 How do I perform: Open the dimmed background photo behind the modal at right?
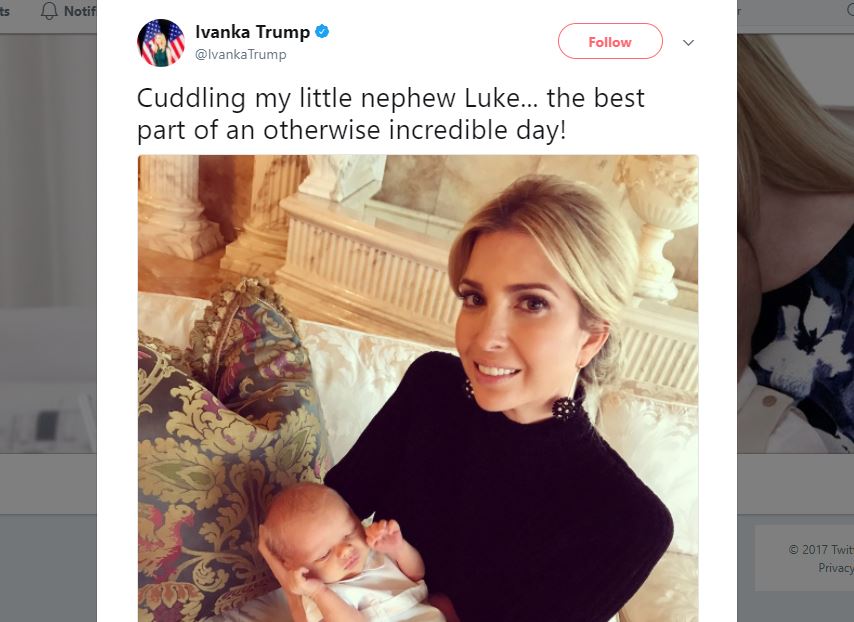click(796, 243)
